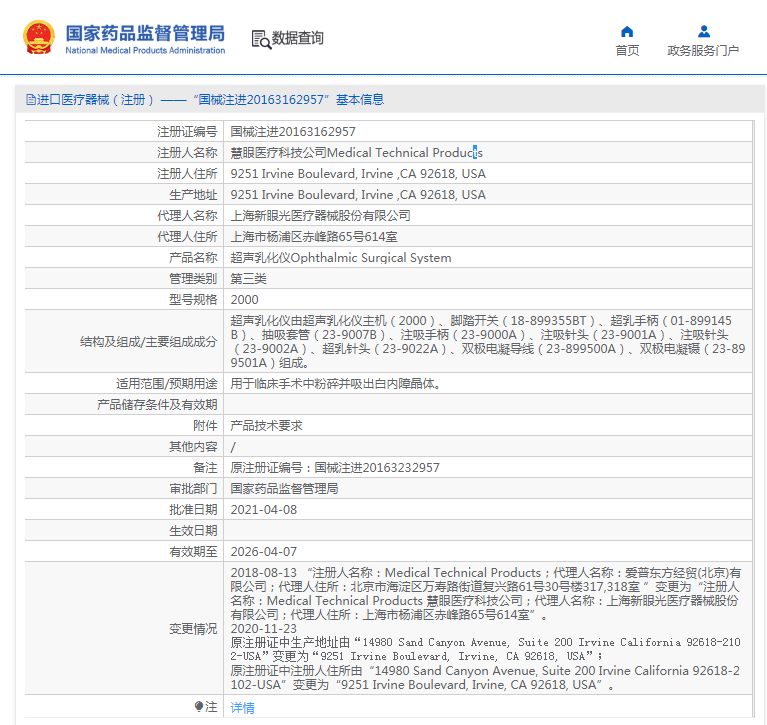Viewport: 767px width, 725px height.
Task: Click the 批准日期 row label
Action: (193, 510)
